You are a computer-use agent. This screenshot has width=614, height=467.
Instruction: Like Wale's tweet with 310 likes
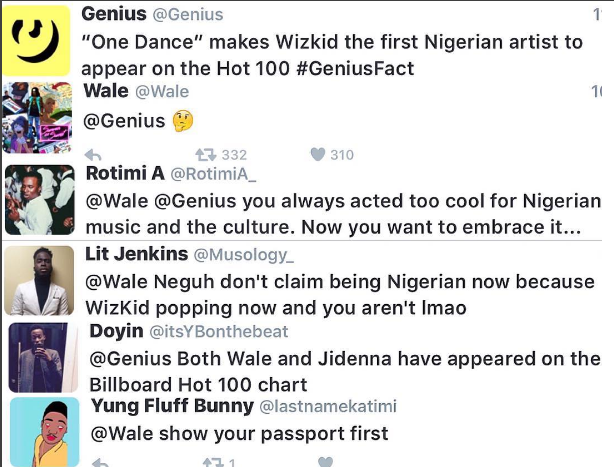pyautogui.click(x=318, y=155)
